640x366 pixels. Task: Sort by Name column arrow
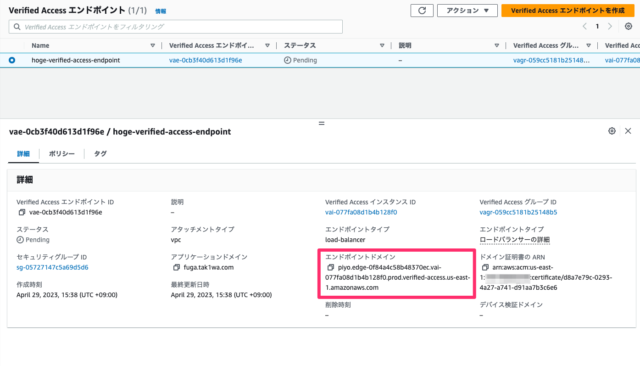click(152, 45)
